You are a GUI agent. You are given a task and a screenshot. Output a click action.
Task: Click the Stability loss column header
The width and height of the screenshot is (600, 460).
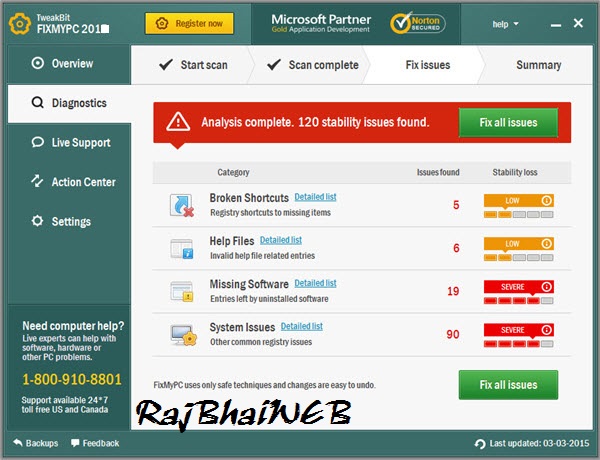[515, 172]
